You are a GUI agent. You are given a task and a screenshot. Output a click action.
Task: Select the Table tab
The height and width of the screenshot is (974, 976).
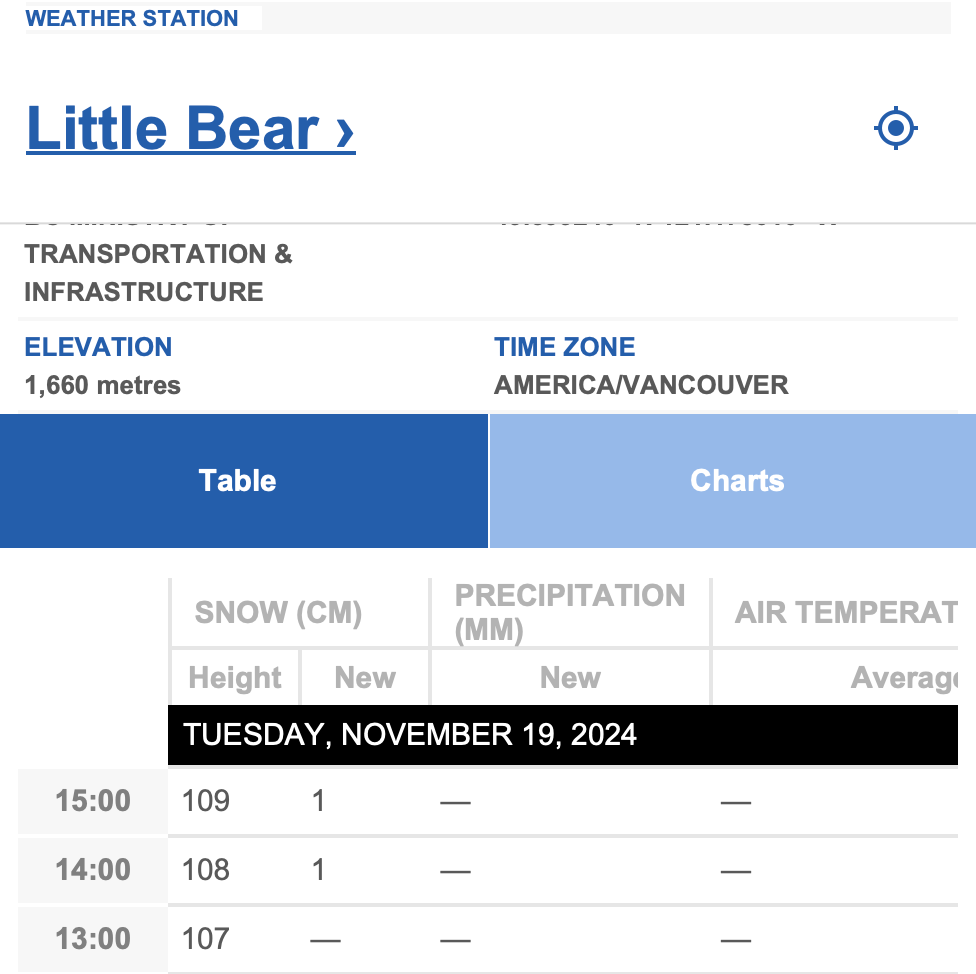(243, 481)
